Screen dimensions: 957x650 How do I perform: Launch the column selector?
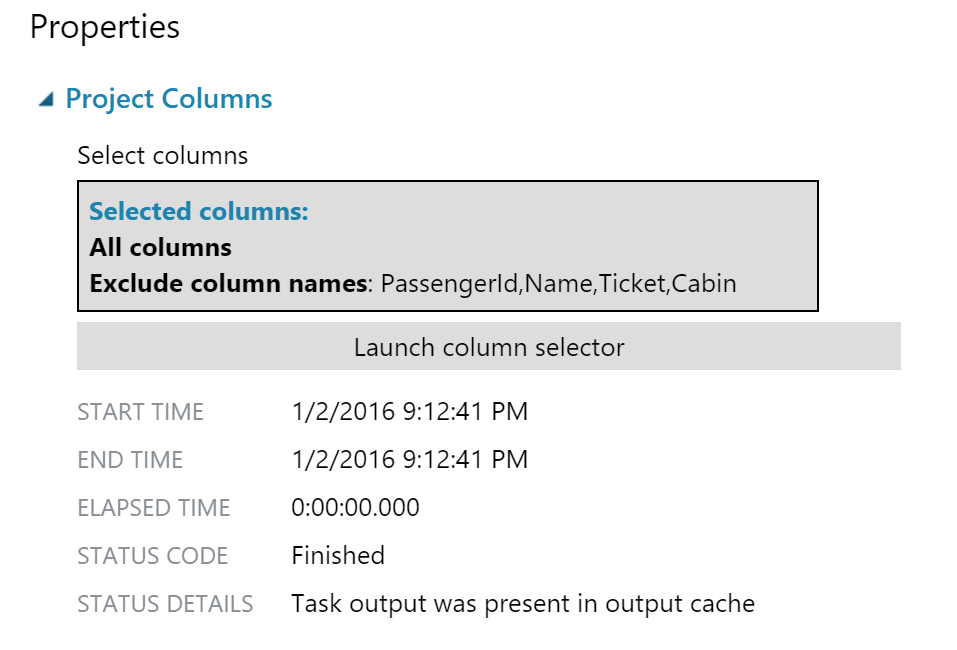coord(488,346)
